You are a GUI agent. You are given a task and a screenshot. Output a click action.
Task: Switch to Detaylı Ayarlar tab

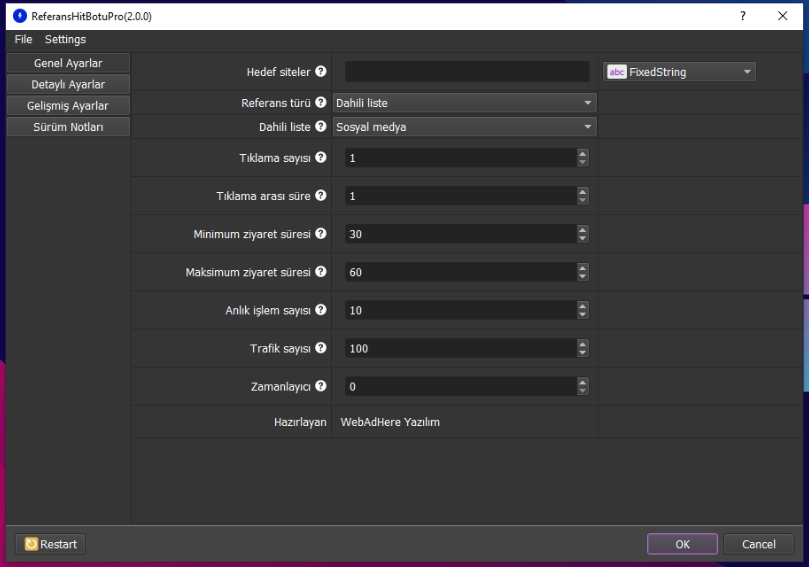tap(68, 85)
